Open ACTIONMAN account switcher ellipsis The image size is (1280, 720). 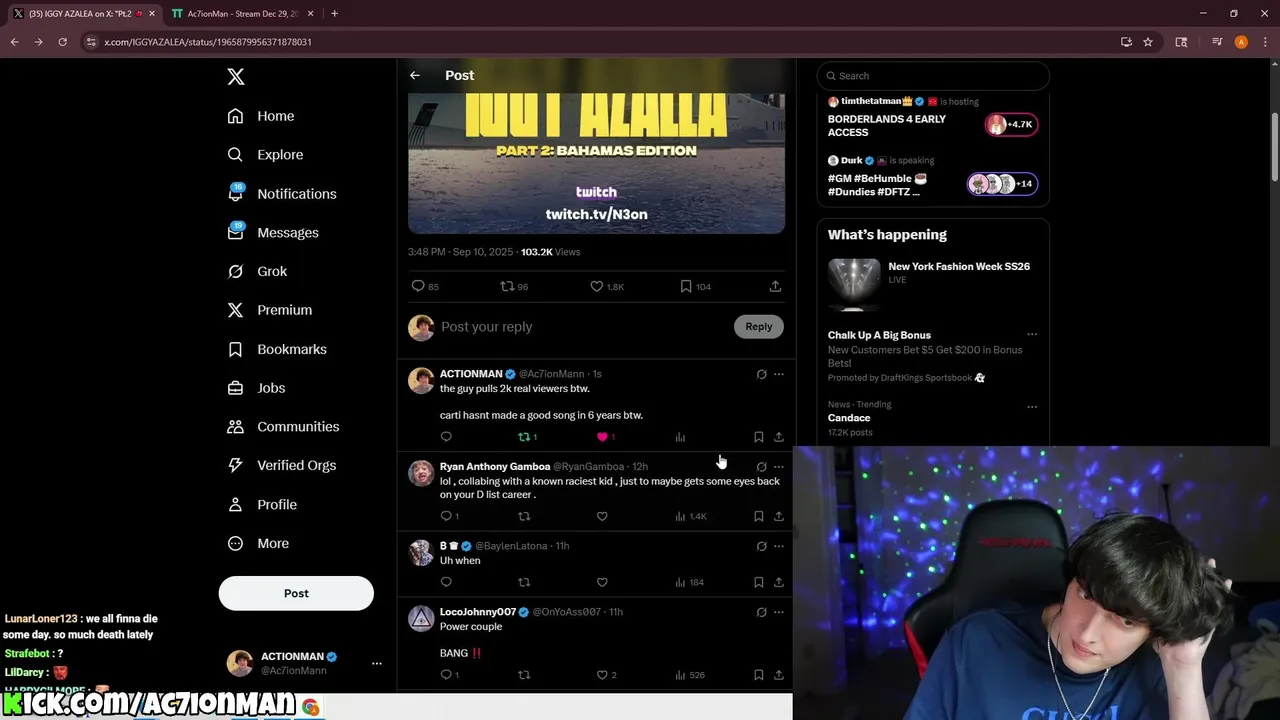[377, 663]
